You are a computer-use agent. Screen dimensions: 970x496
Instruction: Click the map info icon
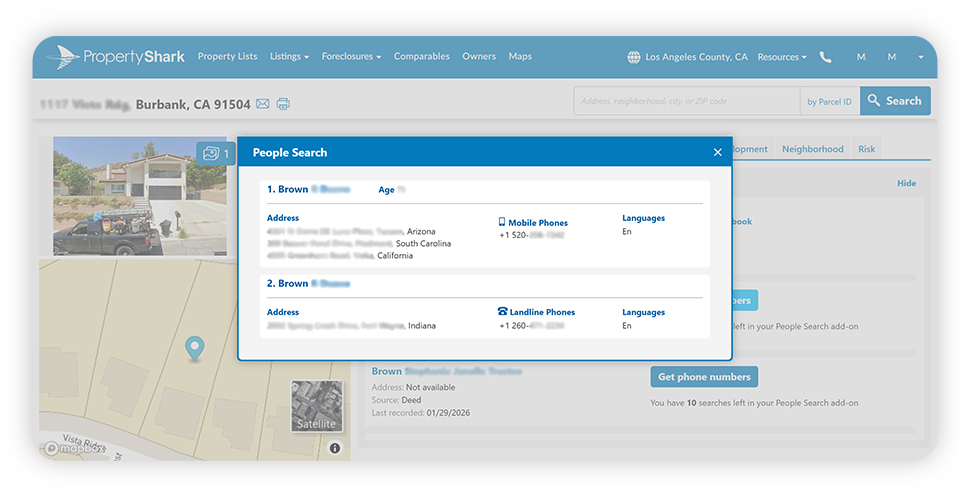click(335, 448)
